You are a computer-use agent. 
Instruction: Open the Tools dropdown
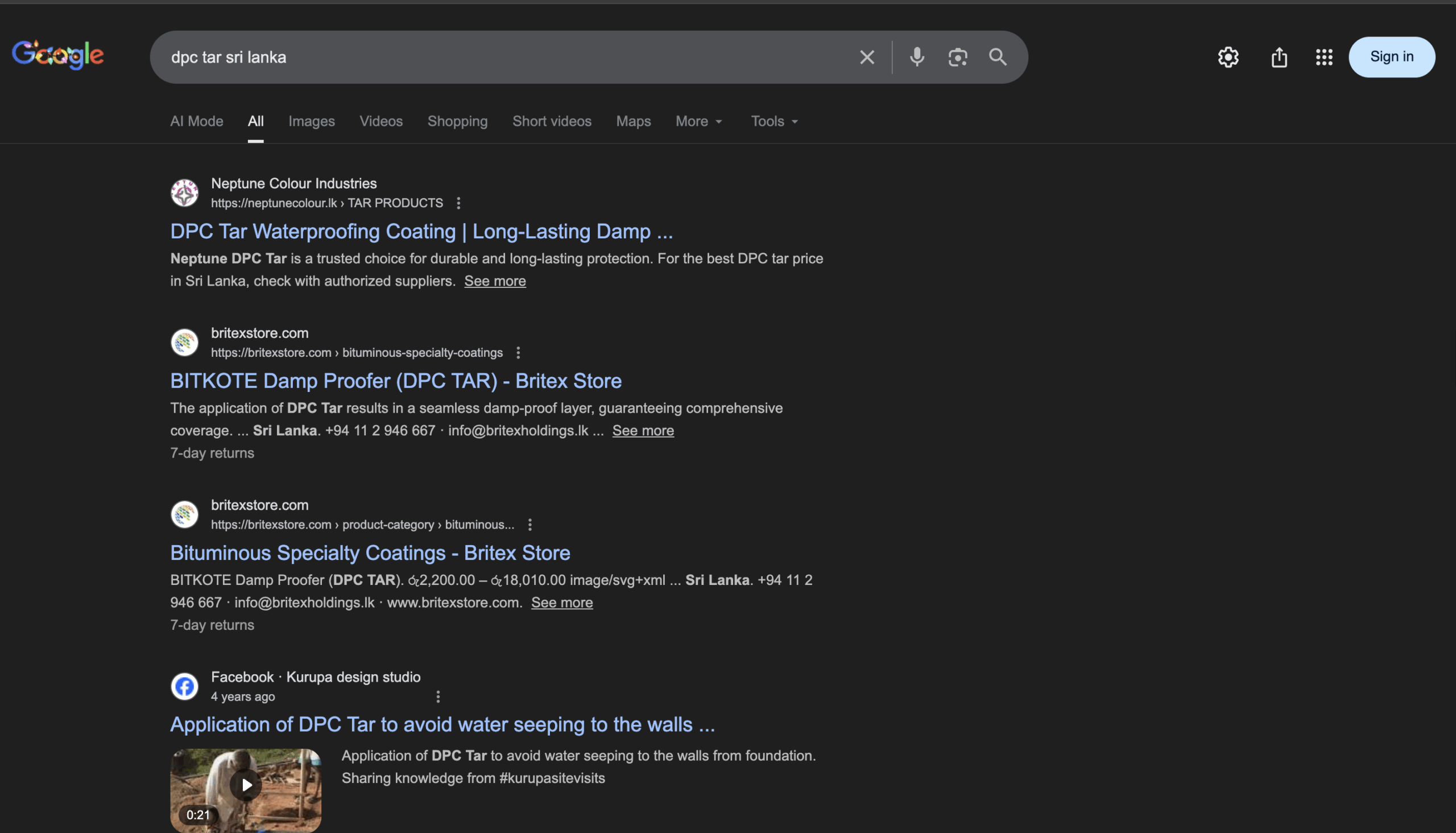773,121
